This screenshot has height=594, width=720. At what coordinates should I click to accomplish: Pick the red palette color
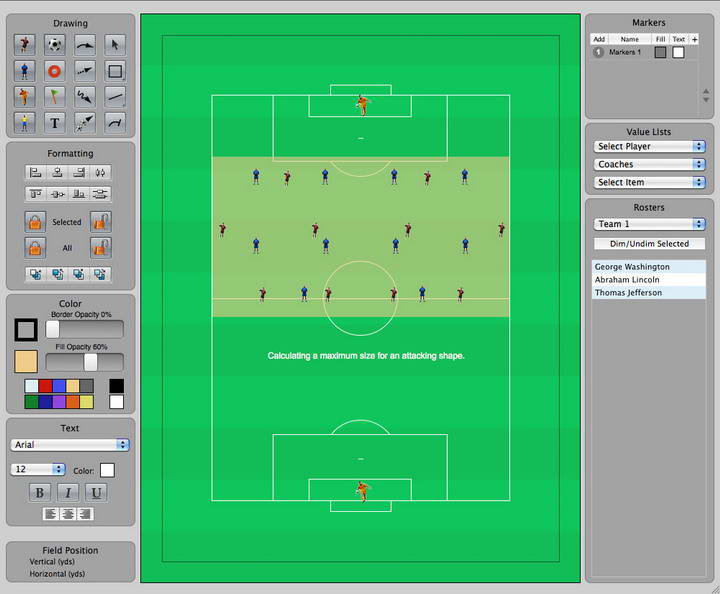coord(45,386)
